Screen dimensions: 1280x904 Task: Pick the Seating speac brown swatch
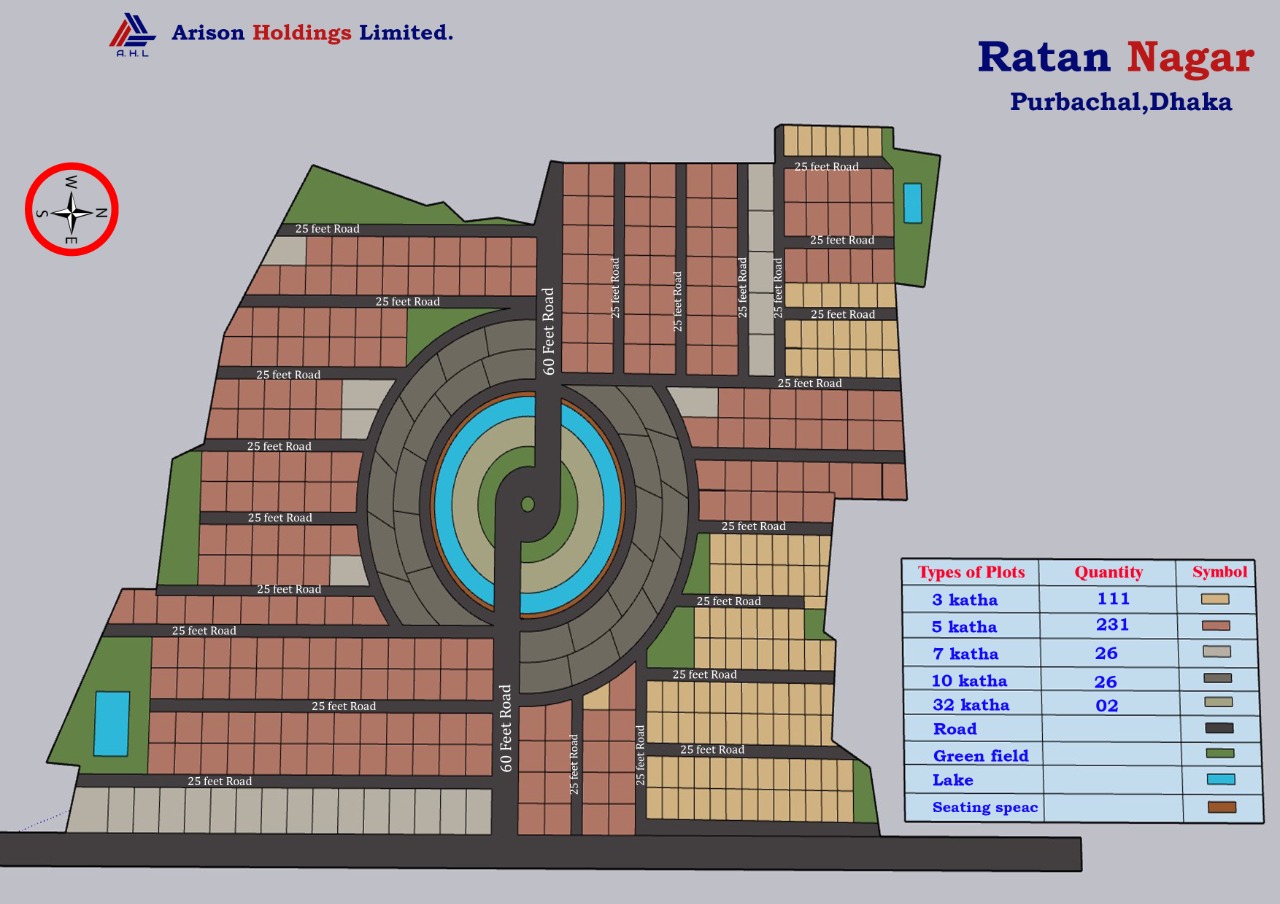pos(1222,807)
